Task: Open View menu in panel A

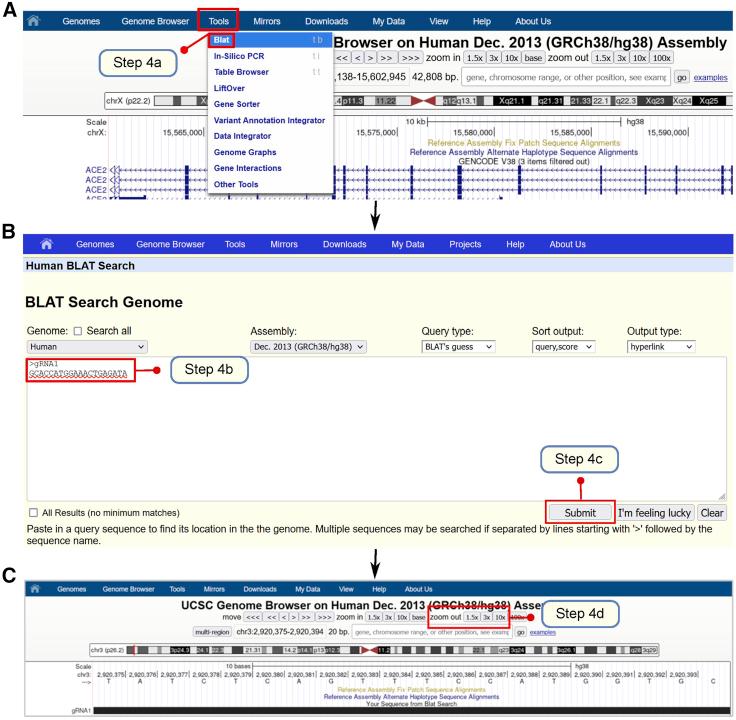Action: 438,21
